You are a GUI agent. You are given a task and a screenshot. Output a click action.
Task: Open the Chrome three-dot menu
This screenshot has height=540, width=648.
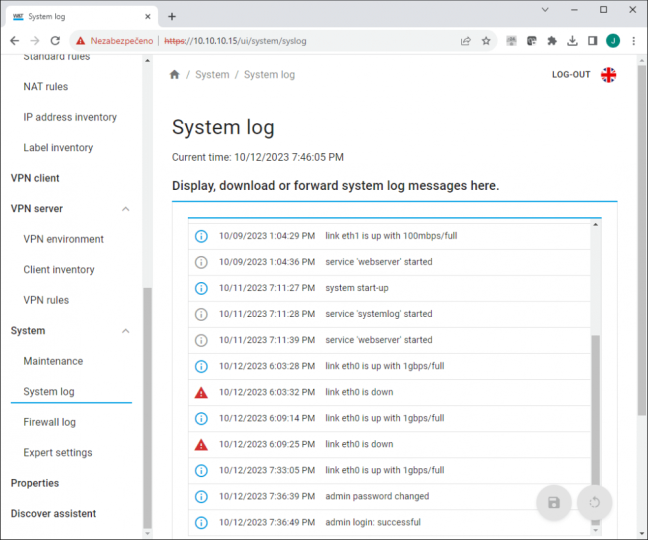[x=634, y=40]
